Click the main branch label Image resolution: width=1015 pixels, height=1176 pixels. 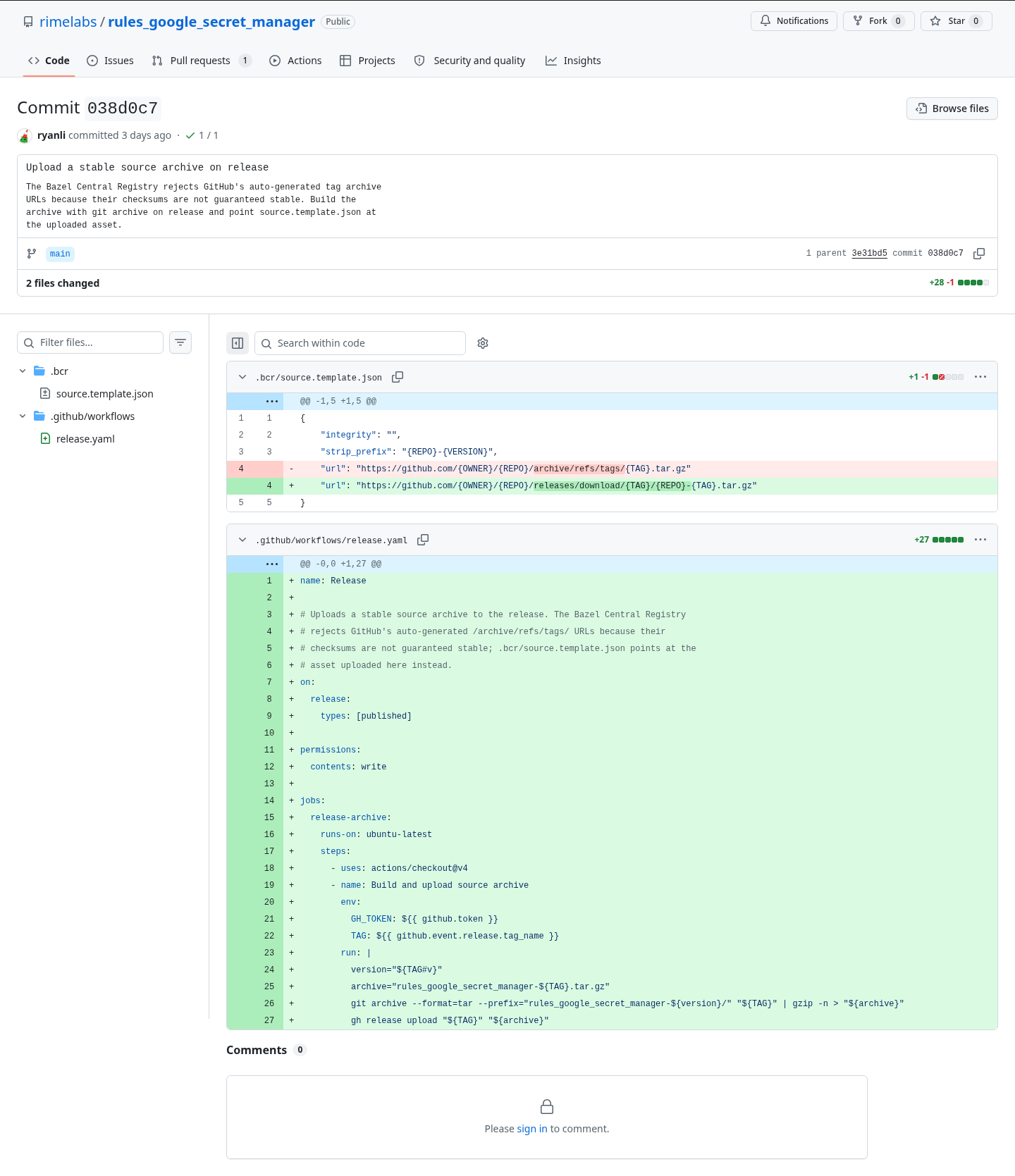pos(60,254)
